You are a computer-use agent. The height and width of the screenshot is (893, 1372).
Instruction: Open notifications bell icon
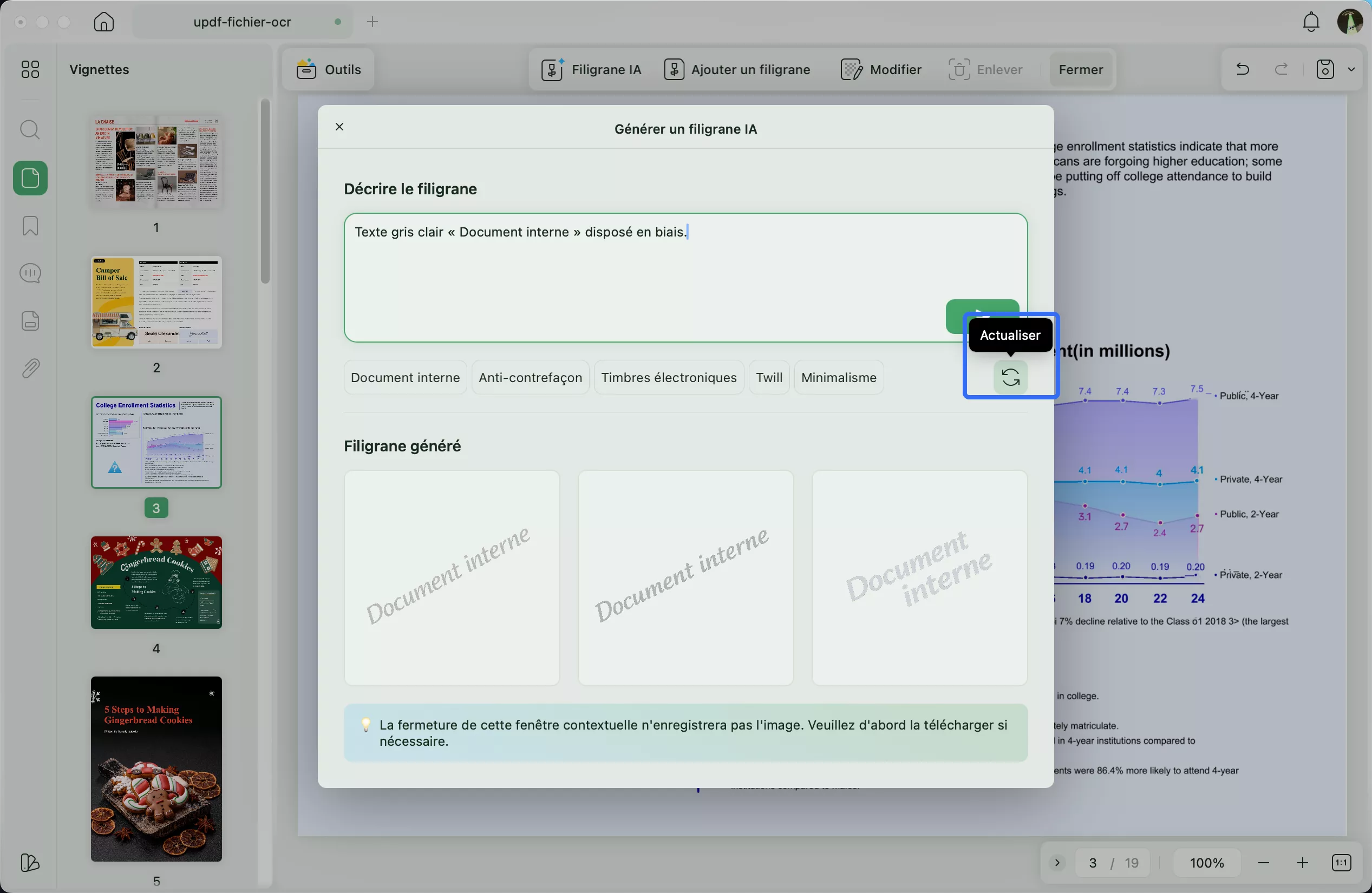point(1311,22)
